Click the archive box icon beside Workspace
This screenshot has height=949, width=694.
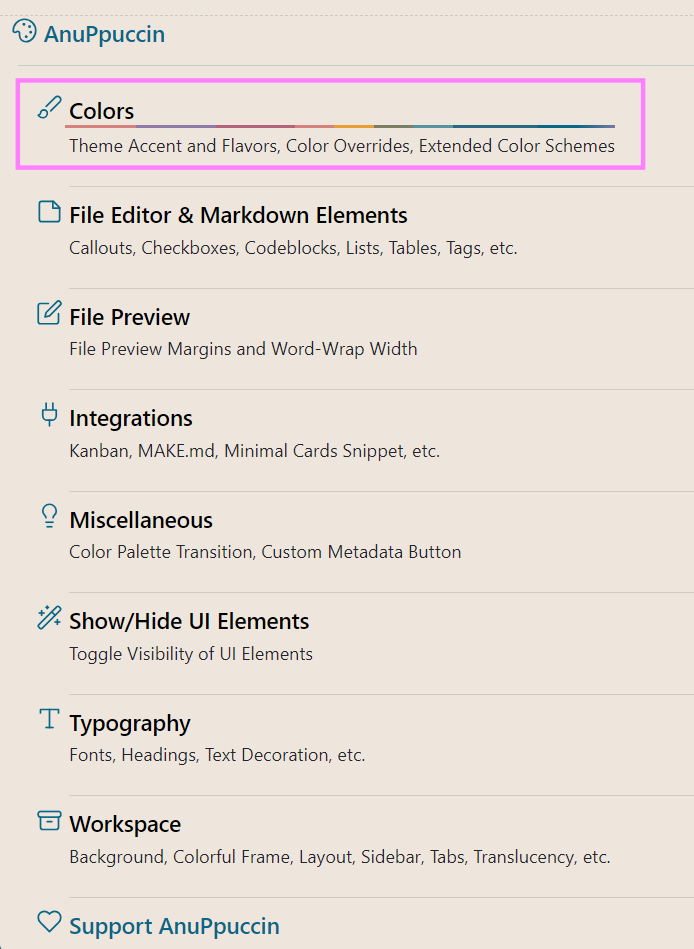click(x=49, y=821)
